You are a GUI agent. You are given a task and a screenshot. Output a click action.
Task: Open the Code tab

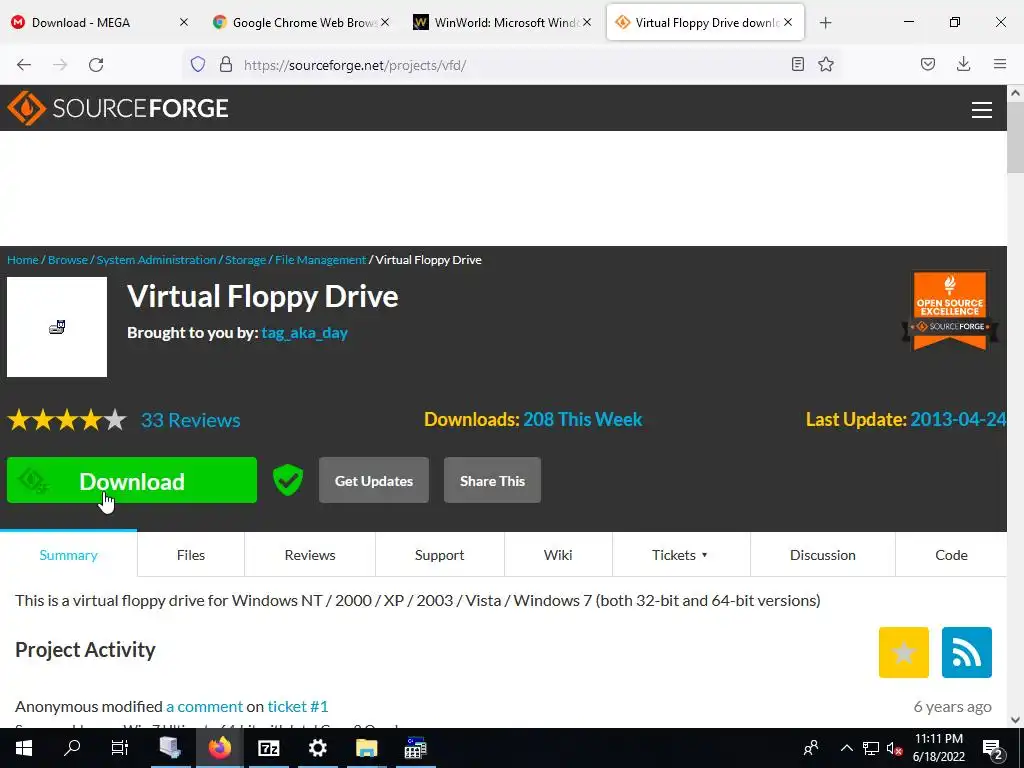[x=951, y=554]
